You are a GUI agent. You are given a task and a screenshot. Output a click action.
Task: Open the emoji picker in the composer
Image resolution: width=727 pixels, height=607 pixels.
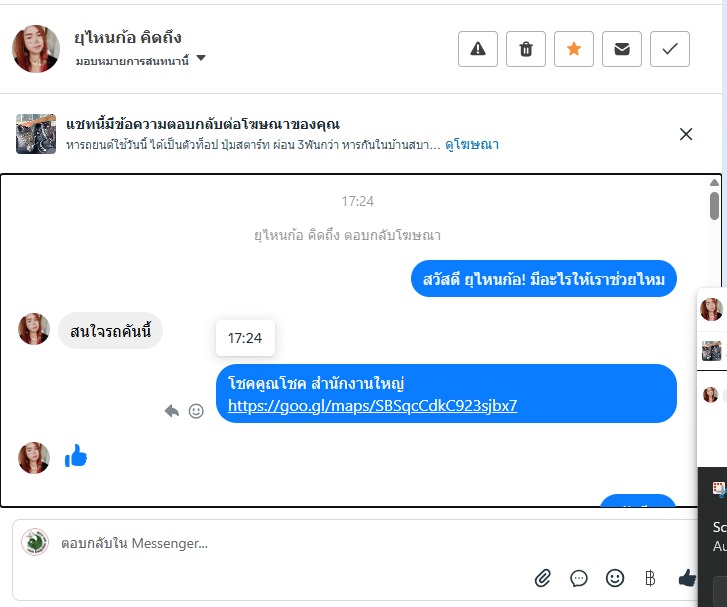pos(615,578)
